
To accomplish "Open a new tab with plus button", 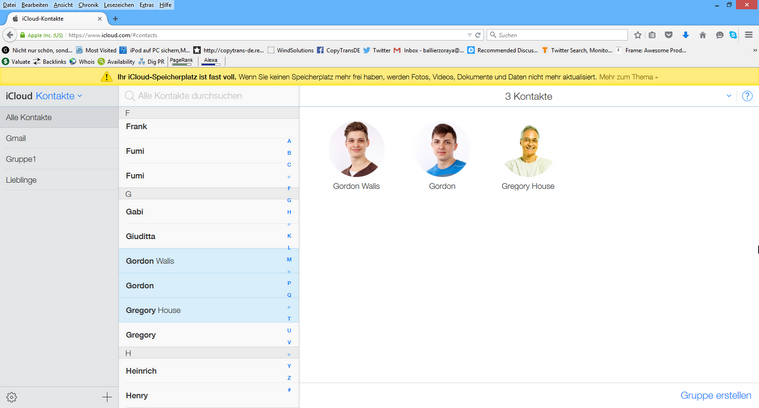I will pos(115,19).
